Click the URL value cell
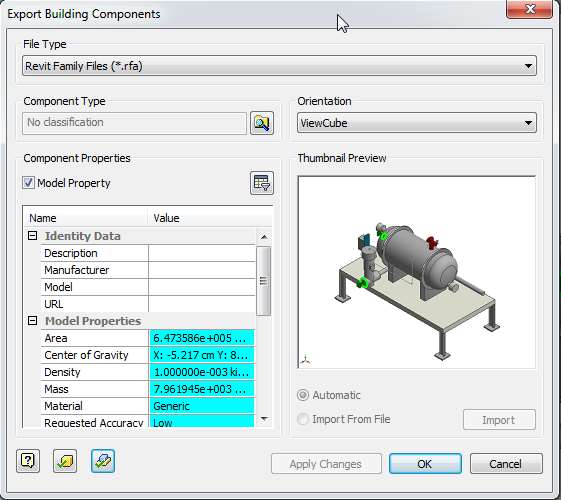This screenshot has width=561, height=500. pos(202,304)
